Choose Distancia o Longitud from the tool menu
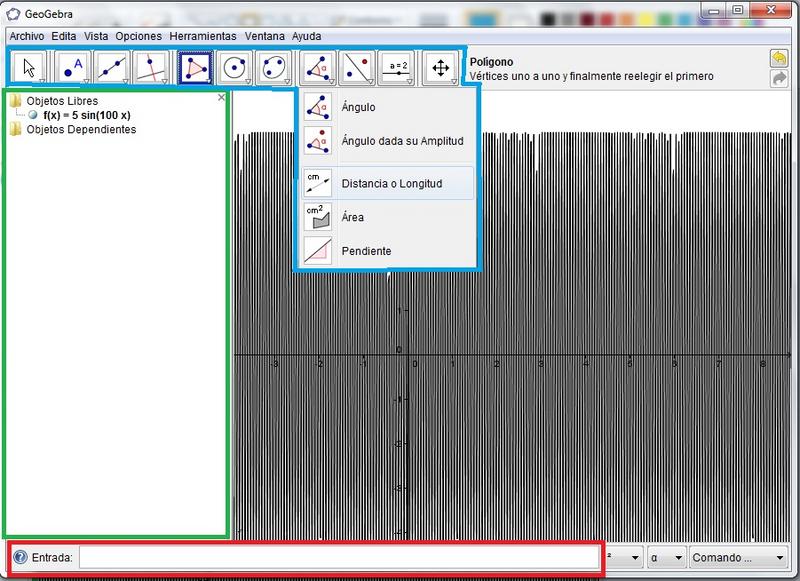 point(390,184)
